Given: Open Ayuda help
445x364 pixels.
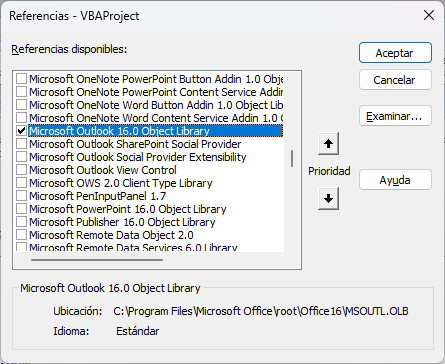Looking at the screenshot, I should point(395,180).
